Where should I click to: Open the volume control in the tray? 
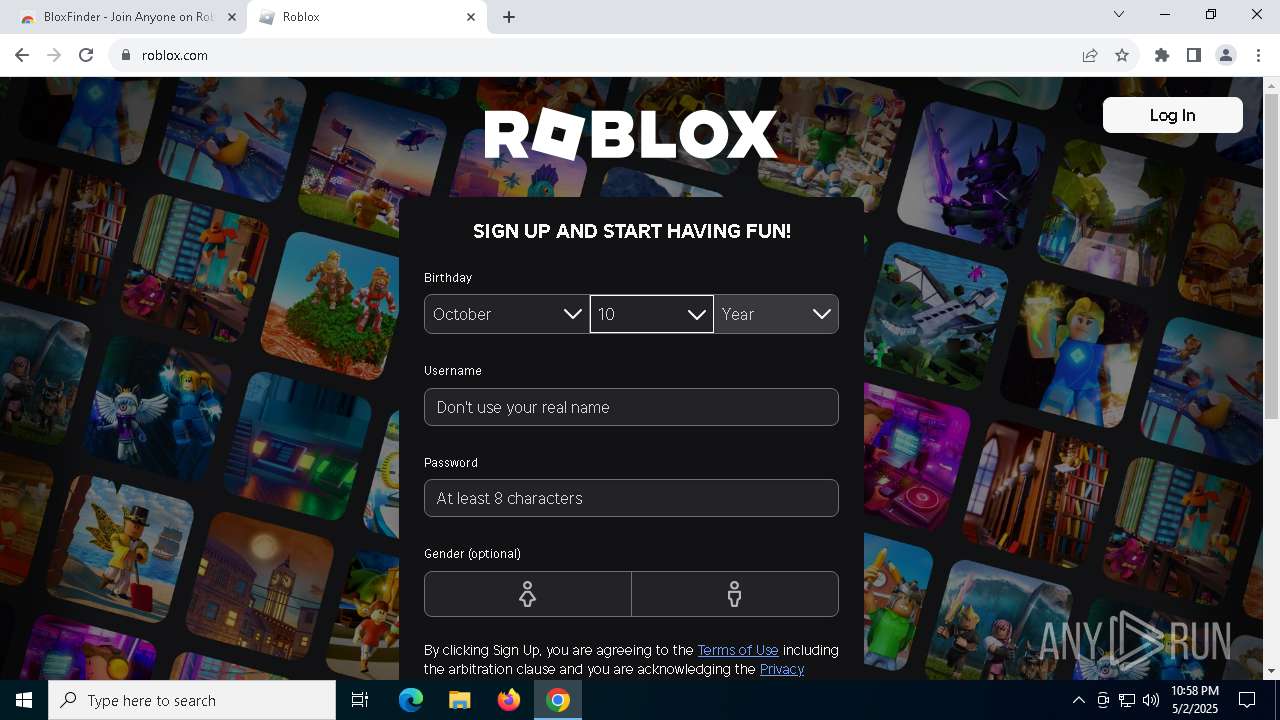pos(1151,700)
